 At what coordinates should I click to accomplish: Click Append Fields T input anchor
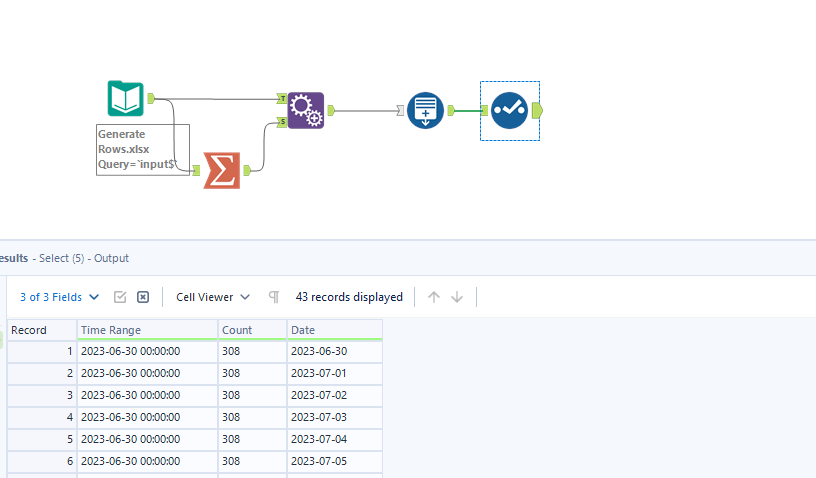tap(282, 98)
